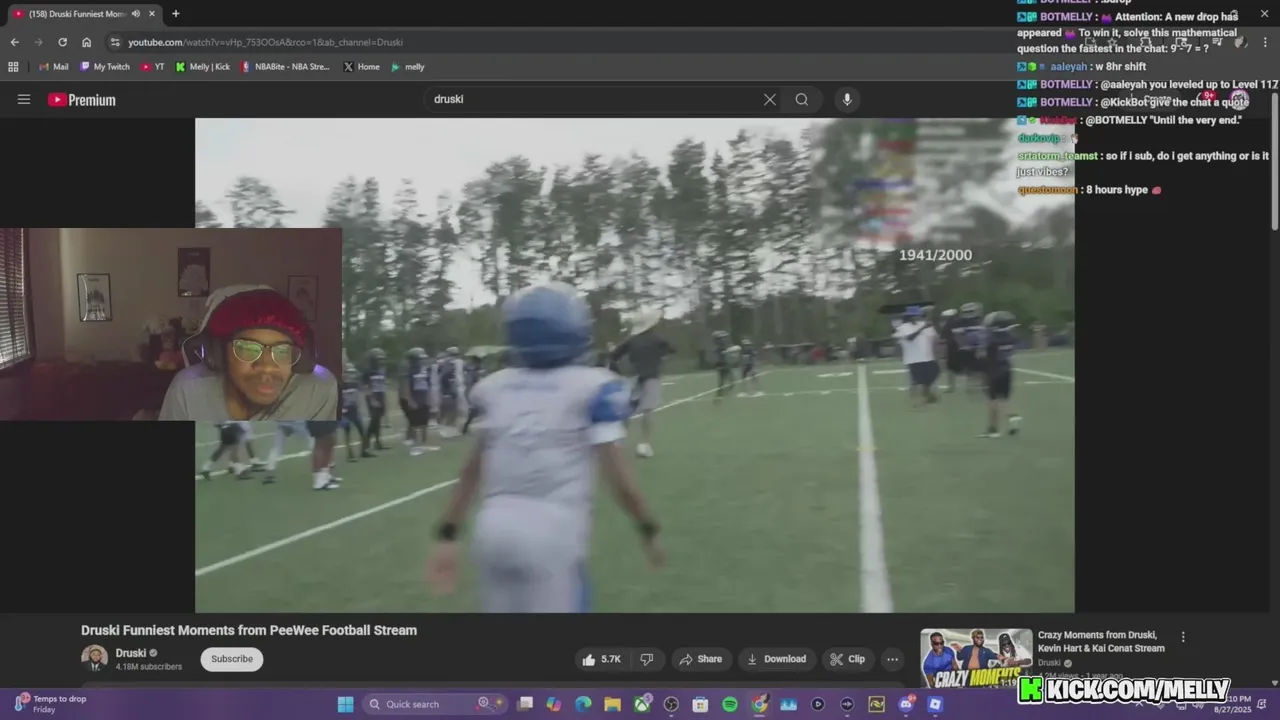
Task: Open options for the Crazy Moments suggested video
Action: [1183, 637]
